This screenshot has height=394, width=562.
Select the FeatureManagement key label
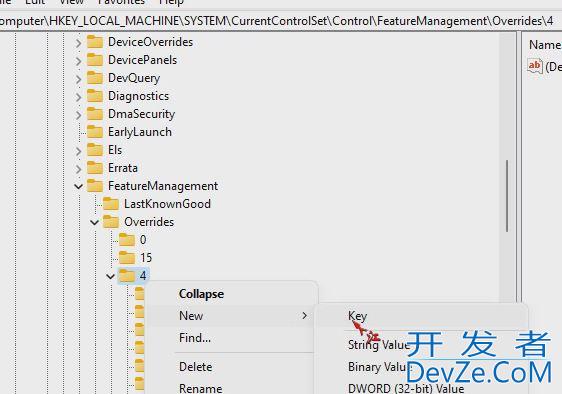163,186
